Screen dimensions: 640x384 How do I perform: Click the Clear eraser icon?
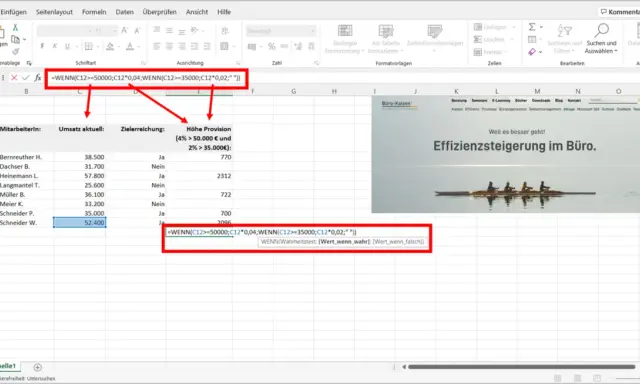532,52
